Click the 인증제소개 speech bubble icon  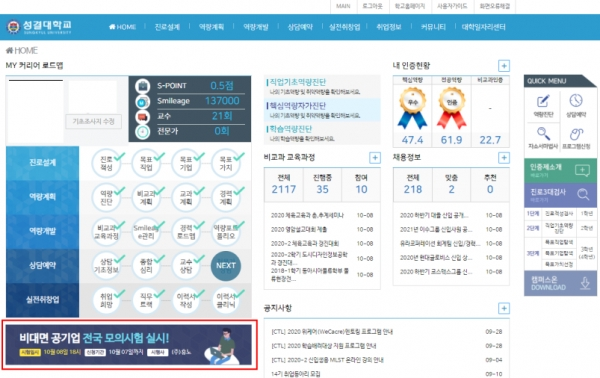coord(582,171)
